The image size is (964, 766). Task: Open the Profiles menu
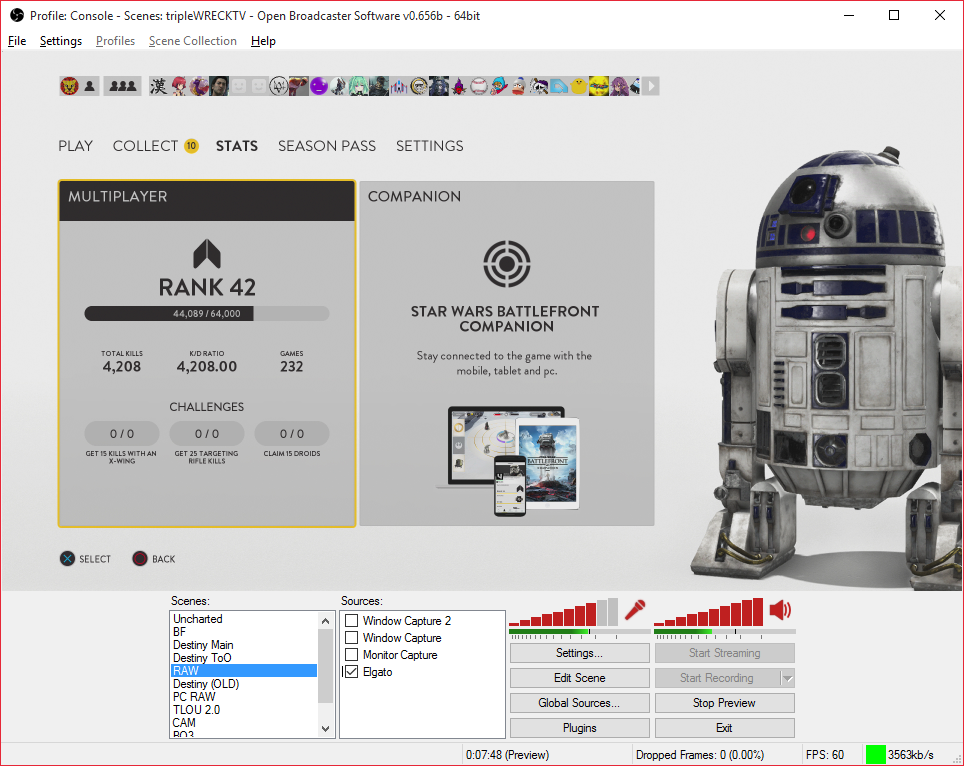(115, 41)
